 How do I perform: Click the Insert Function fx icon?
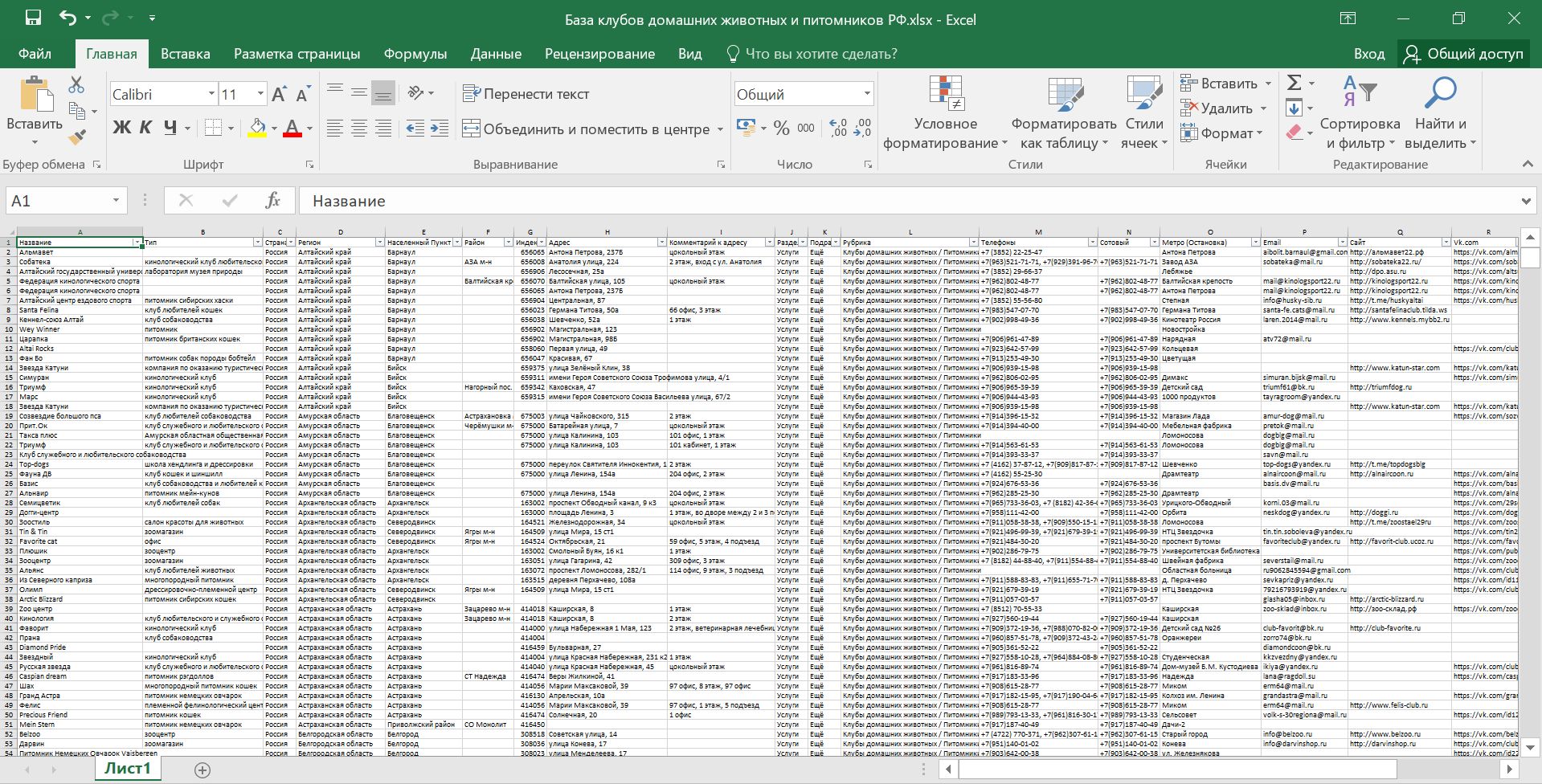click(x=272, y=201)
